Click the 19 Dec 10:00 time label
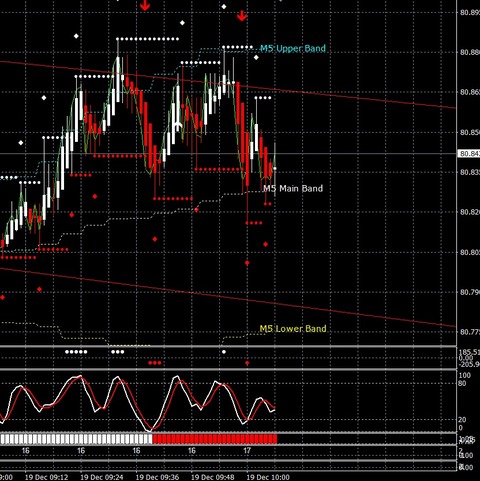The image size is (480, 481). [268, 477]
